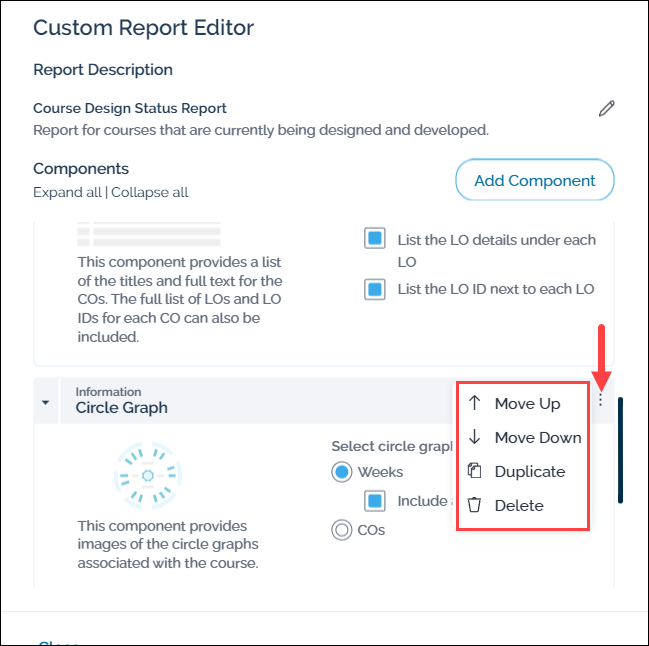
Task: Click the down arrow icon beside Move Down
Action: coord(475,437)
